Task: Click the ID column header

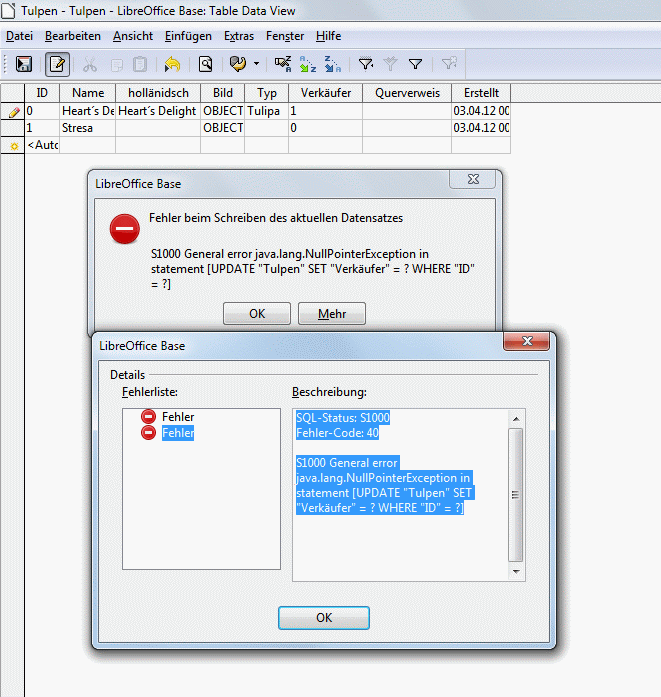Action: [42, 93]
